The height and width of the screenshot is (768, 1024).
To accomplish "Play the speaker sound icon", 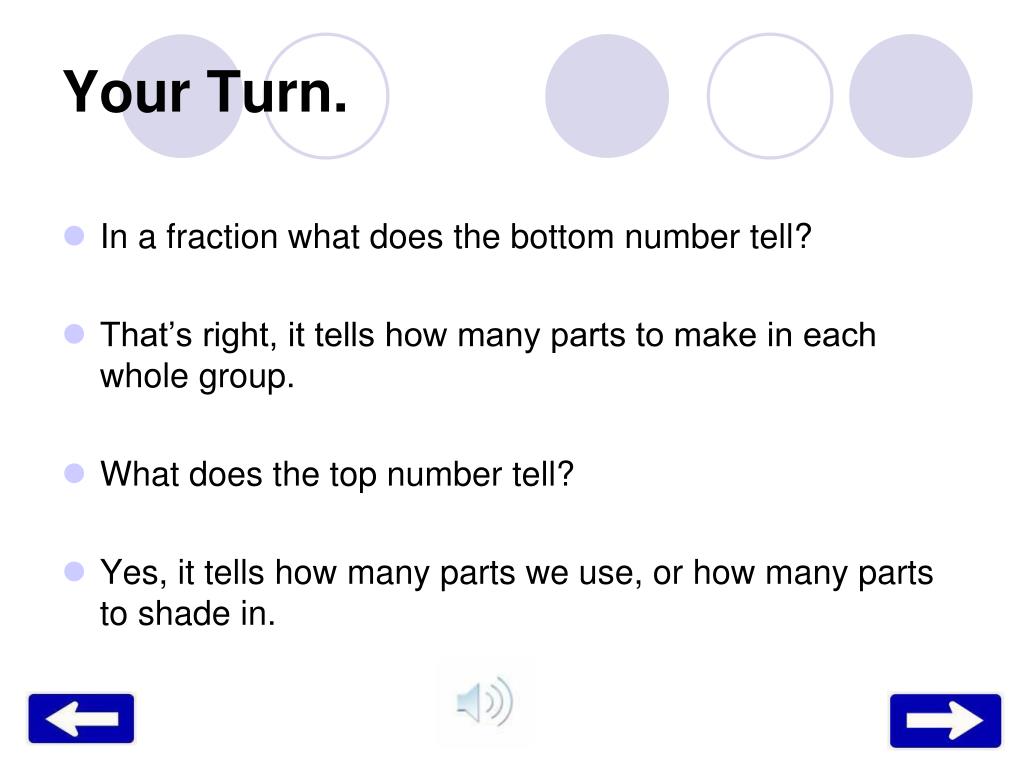I will click(485, 703).
